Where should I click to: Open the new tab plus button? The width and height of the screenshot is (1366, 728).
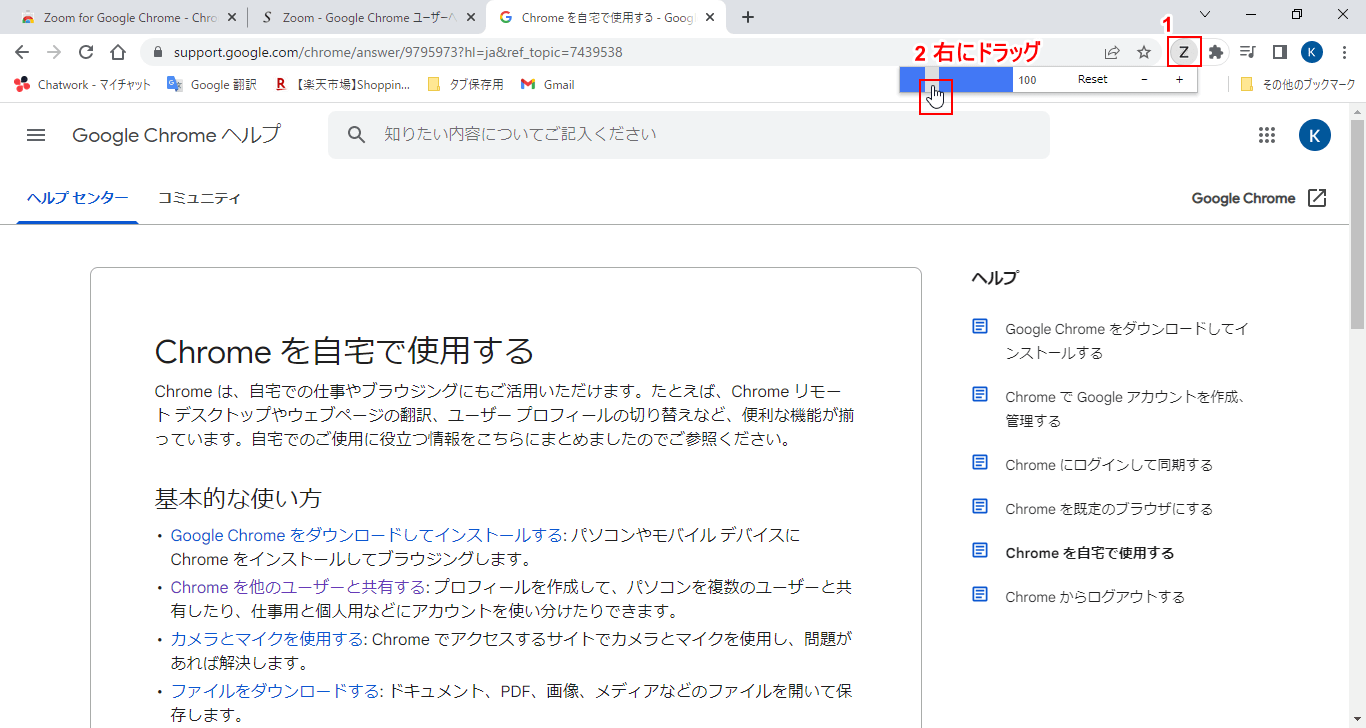pos(748,17)
